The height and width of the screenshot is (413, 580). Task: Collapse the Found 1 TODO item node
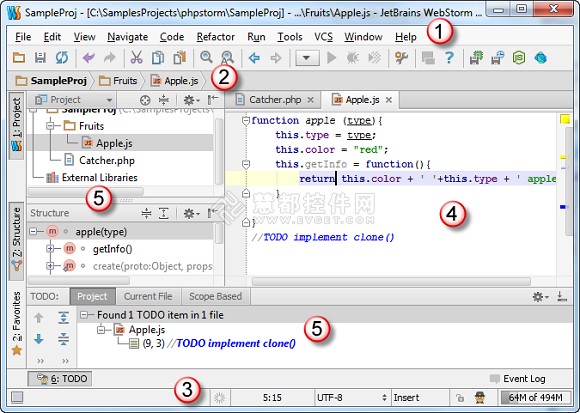pos(84,315)
